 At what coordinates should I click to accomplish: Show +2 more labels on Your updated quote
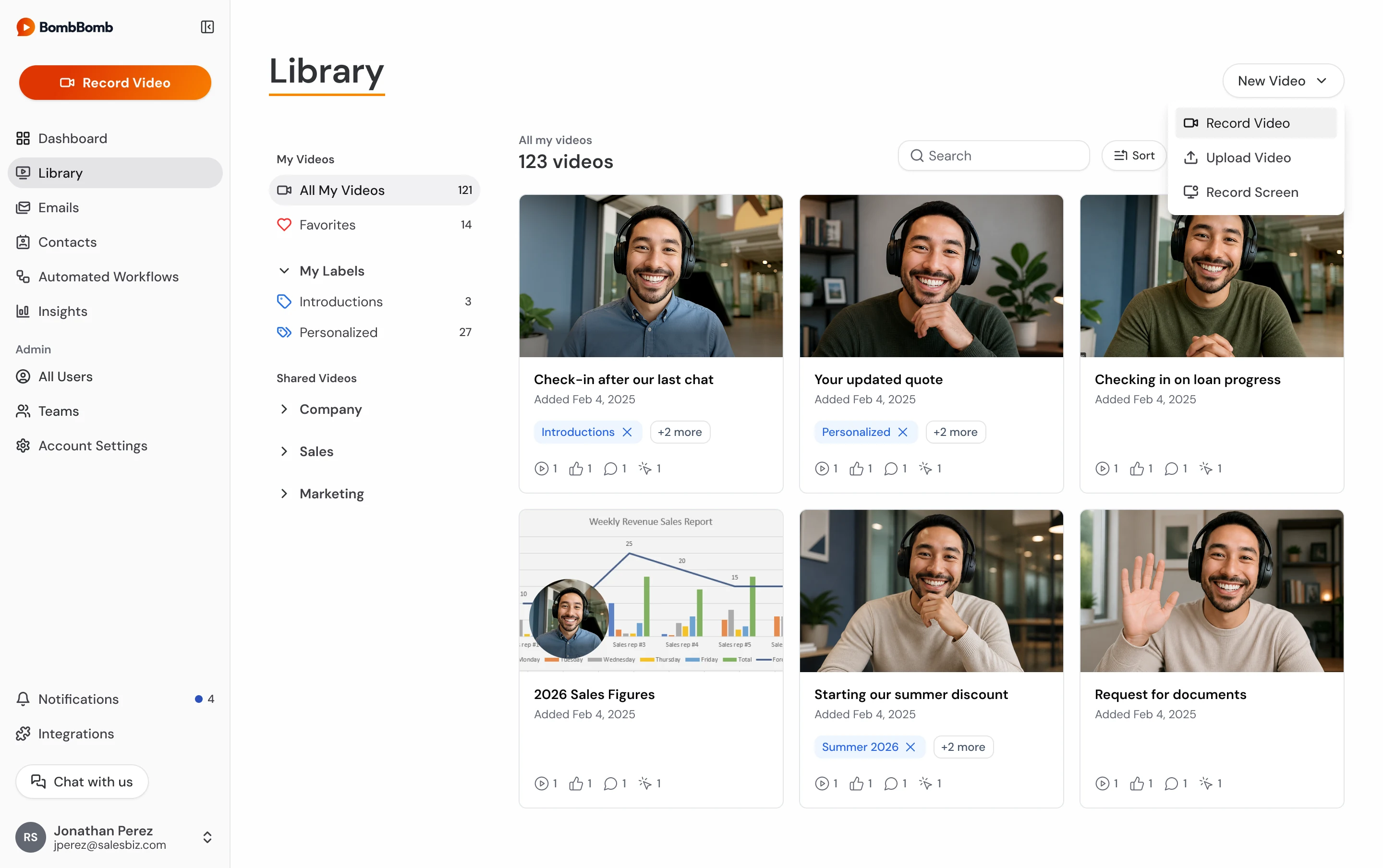pyautogui.click(x=955, y=432)
